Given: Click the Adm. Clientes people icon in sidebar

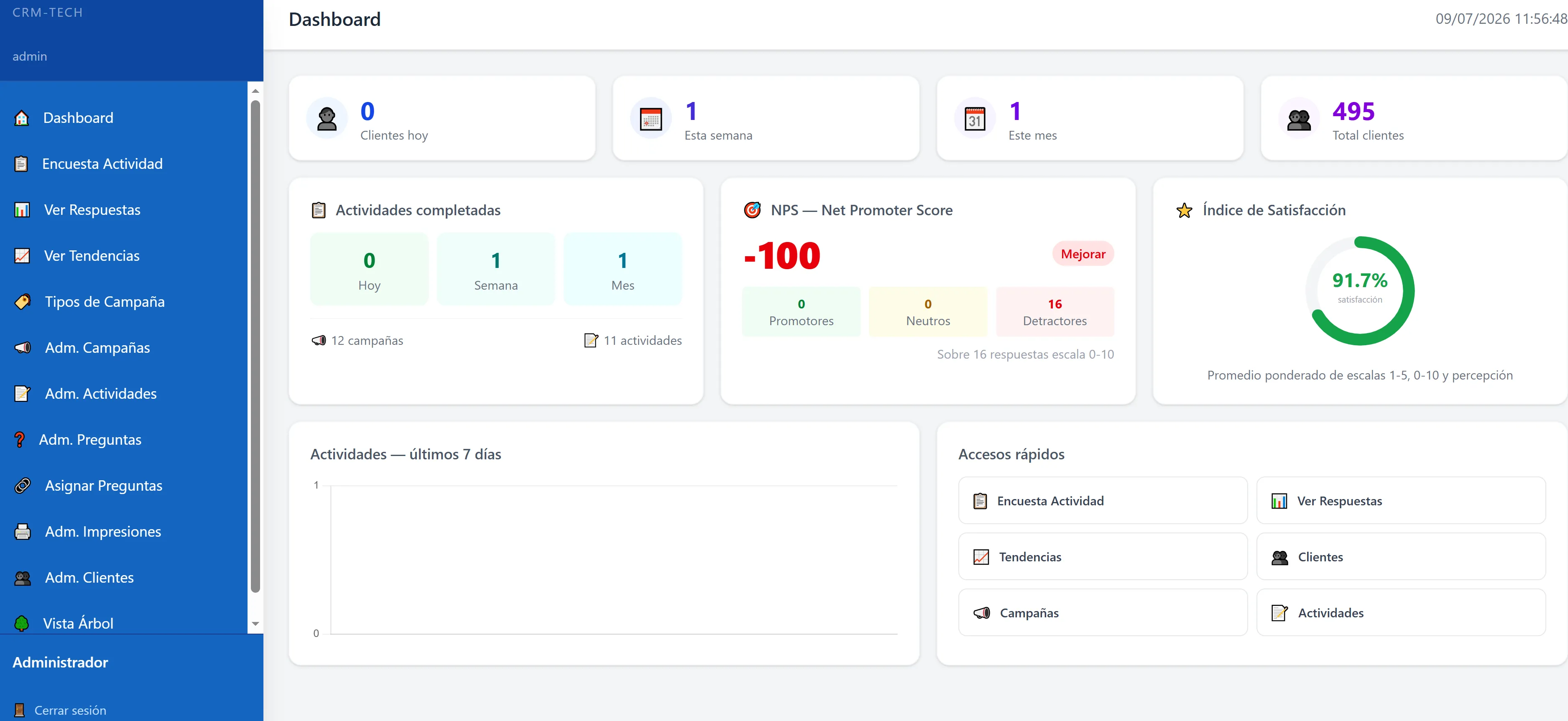Looking at the screenshot, I should 23,577.
